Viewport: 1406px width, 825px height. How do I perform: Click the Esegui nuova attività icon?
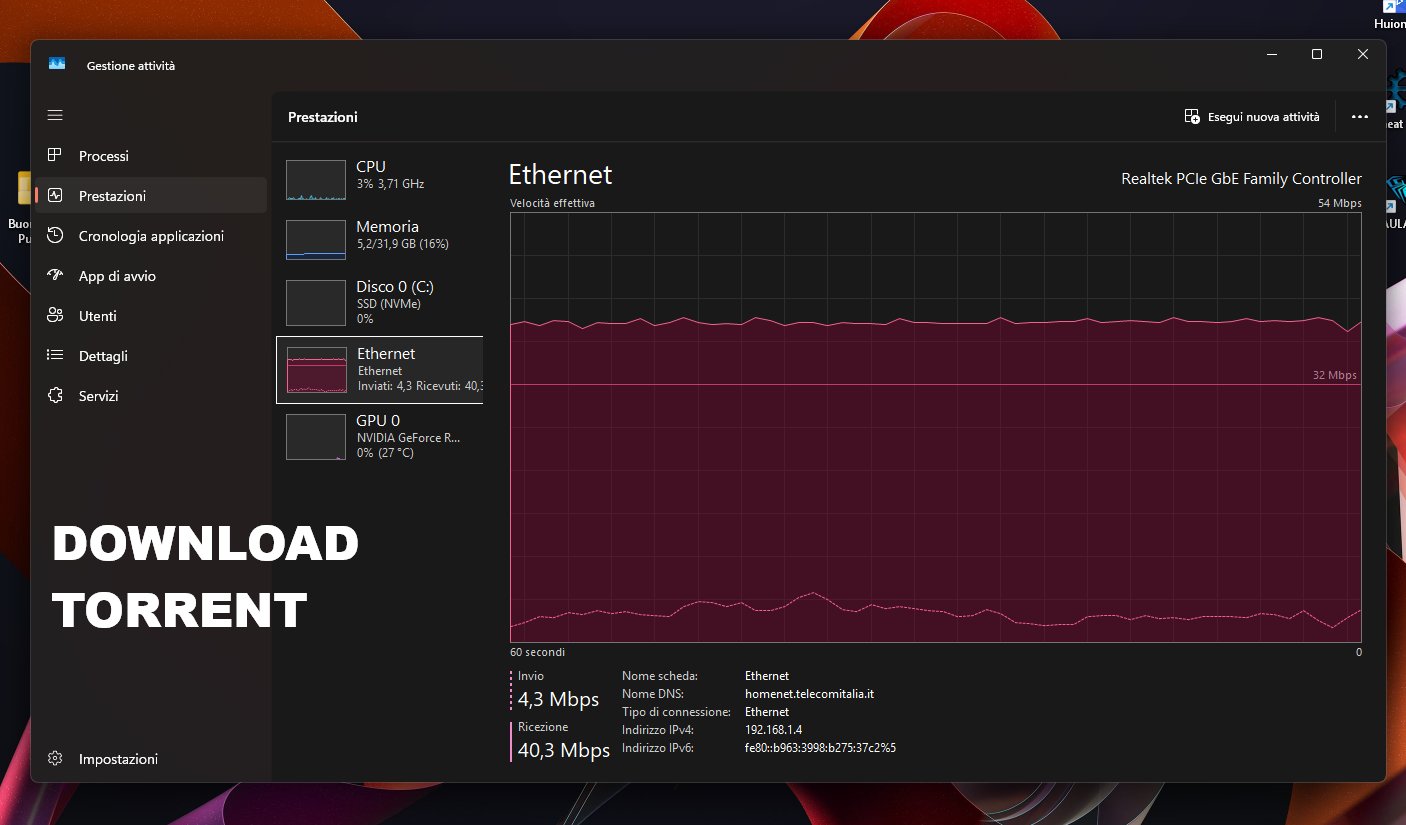(x=1192, y=117)
